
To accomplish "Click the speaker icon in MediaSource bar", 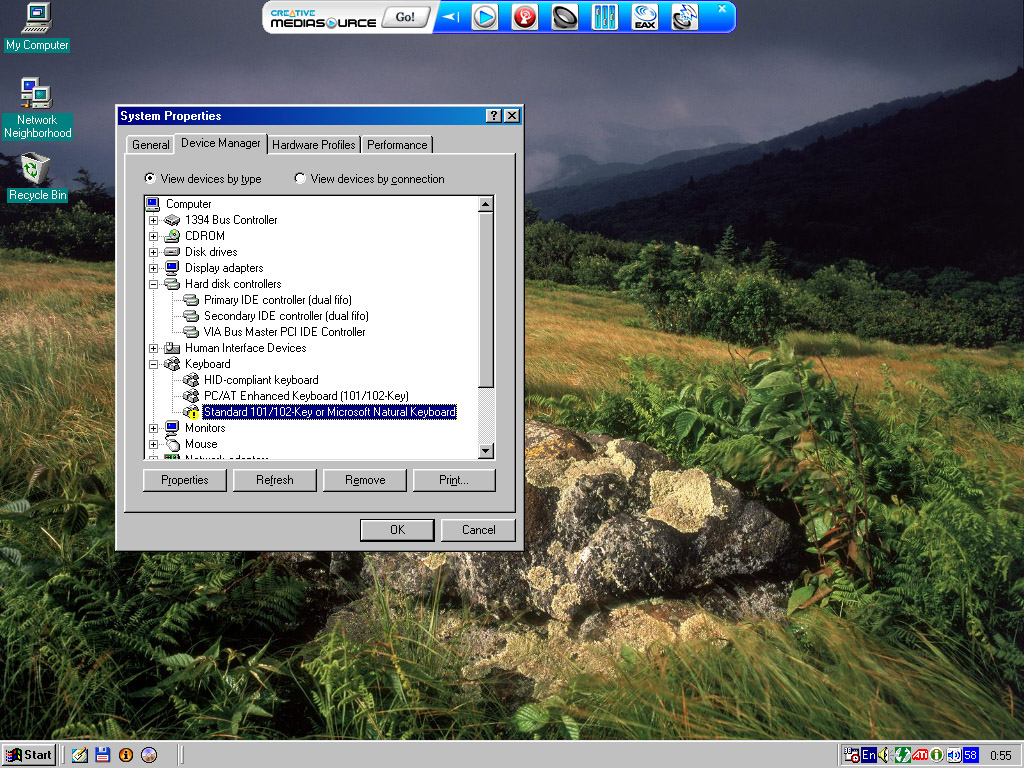I will click(565, 17).
